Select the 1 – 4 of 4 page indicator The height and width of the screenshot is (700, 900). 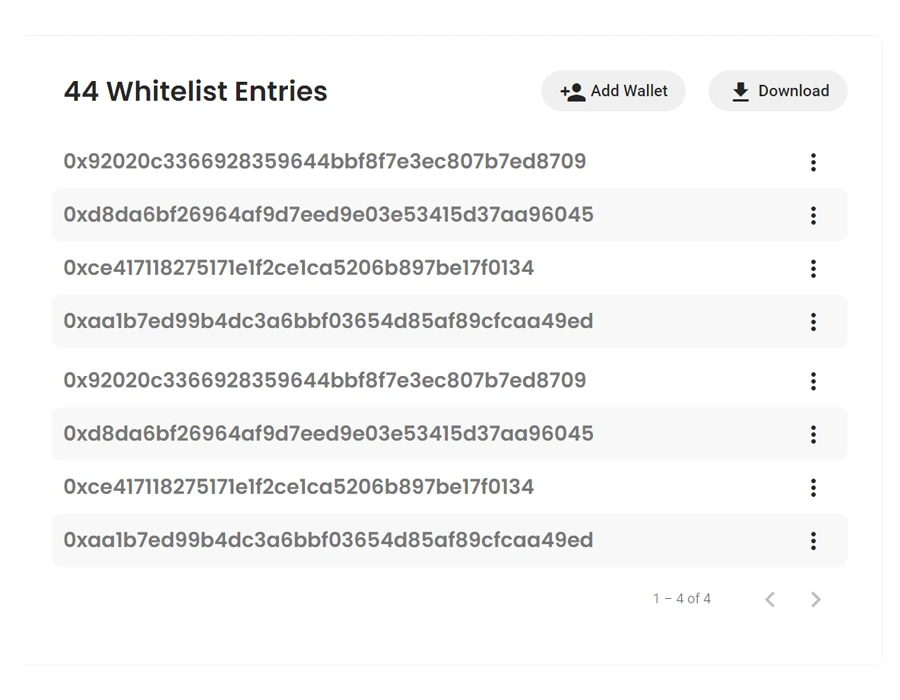click(680, 598)
